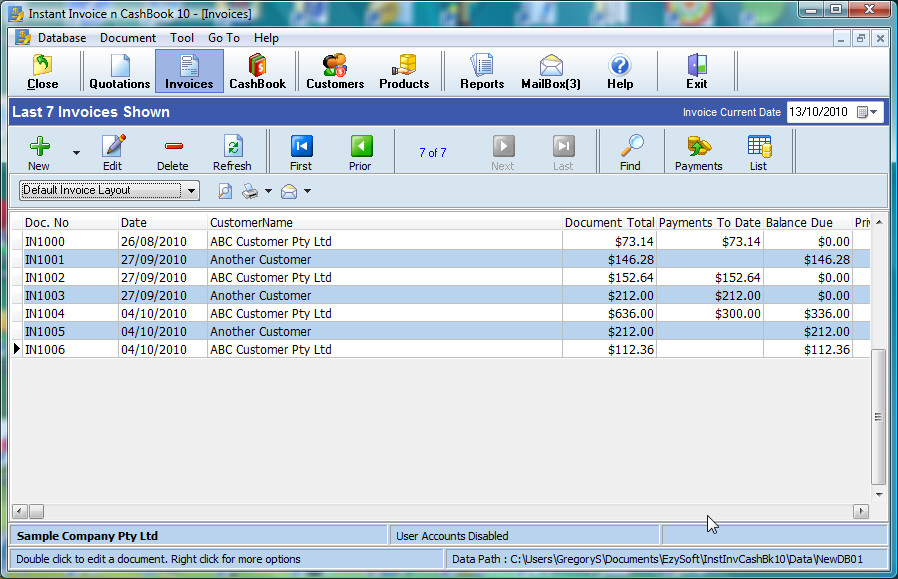This screenshot has height=579, width=898.
Task: Sort by Payments To Date column header
Action: 710,223
